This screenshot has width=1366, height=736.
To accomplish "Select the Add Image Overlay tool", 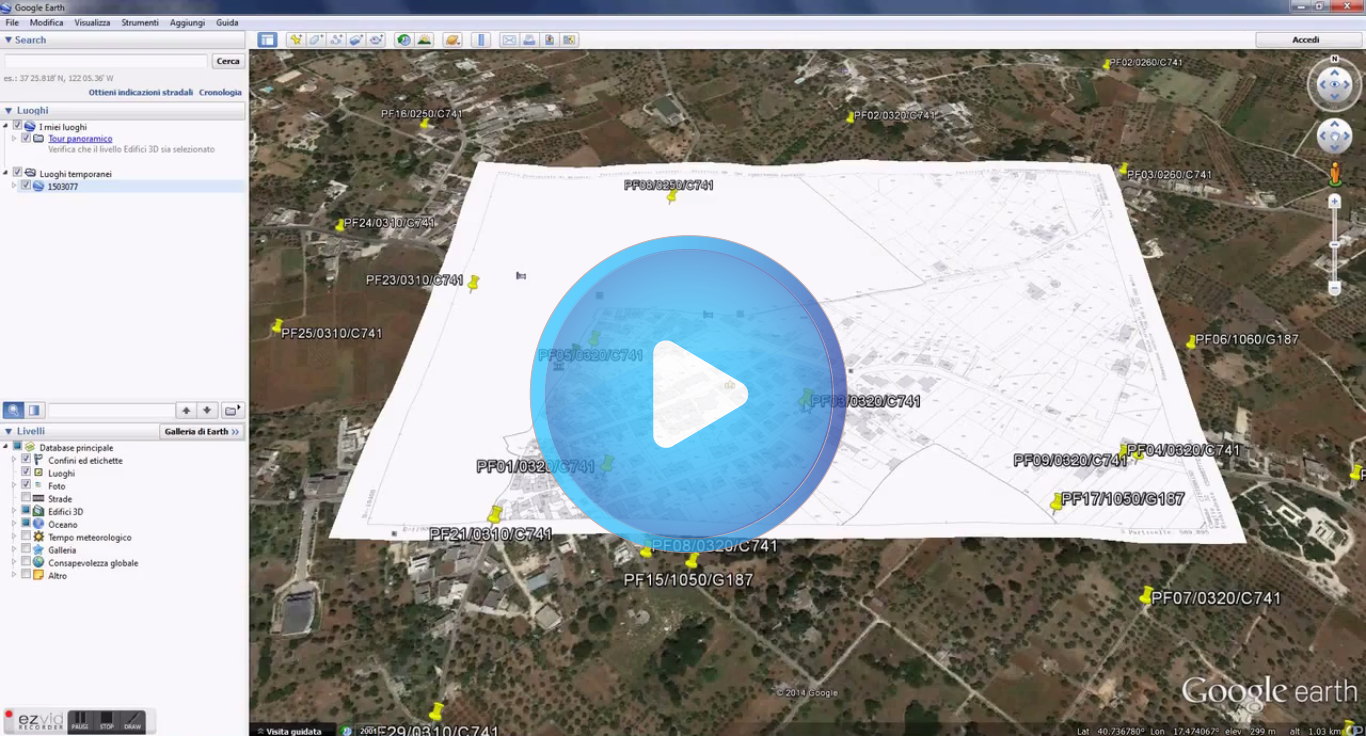I will [x=356, y=40].
